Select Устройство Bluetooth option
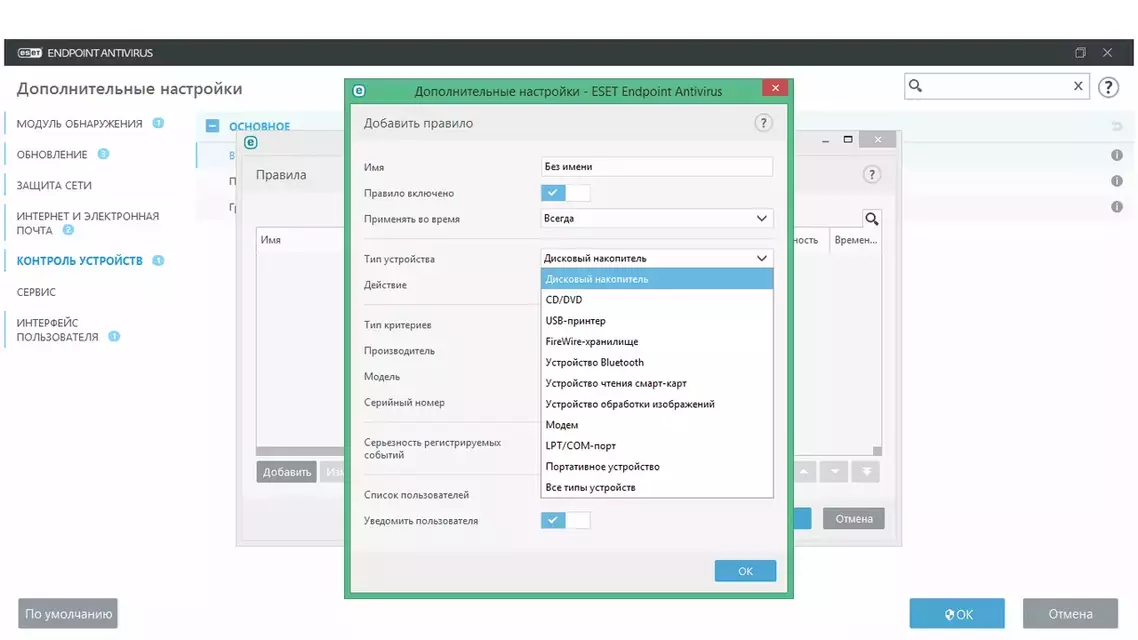 point(657,362)
